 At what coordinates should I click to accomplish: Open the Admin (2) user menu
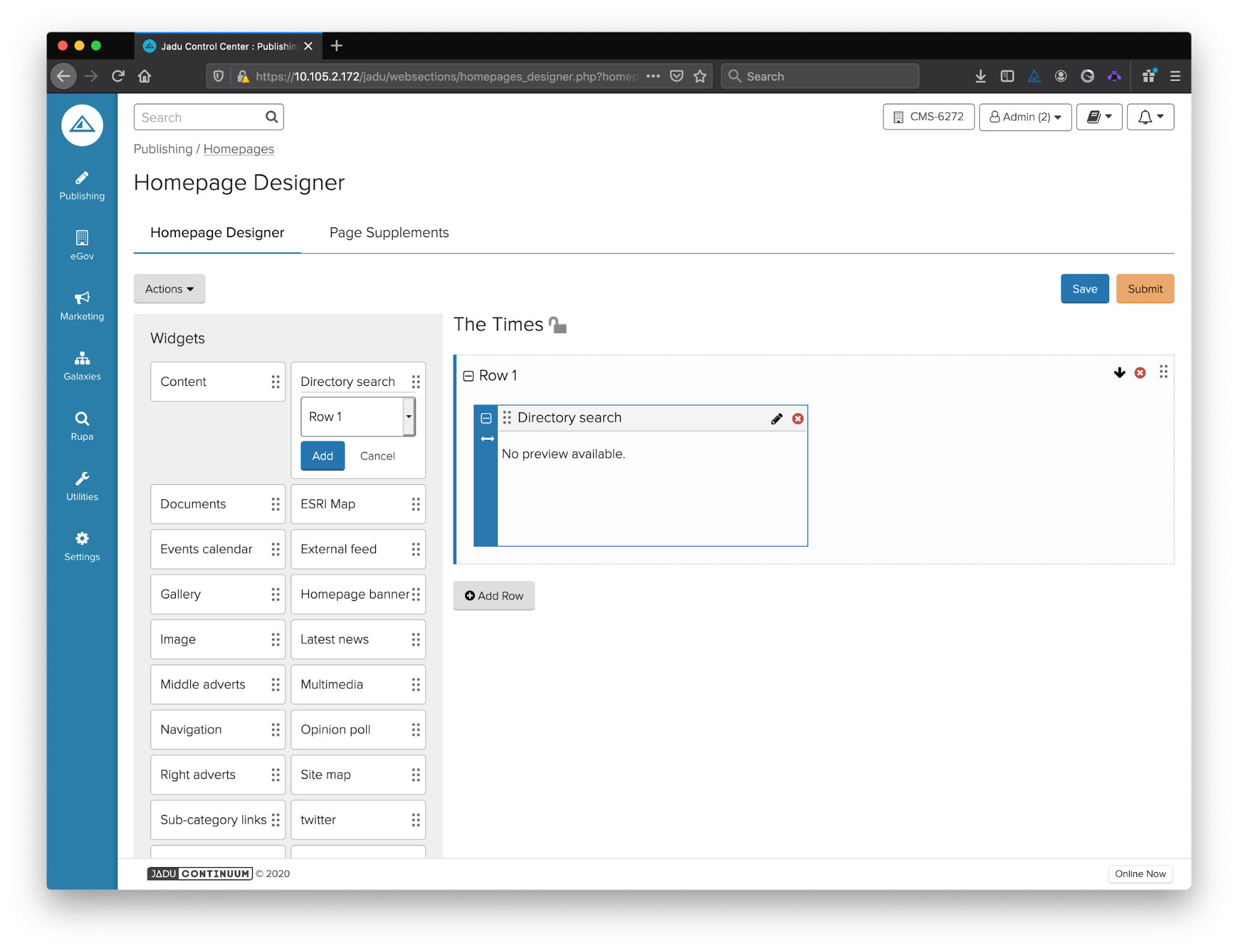tap(1025, 117)
